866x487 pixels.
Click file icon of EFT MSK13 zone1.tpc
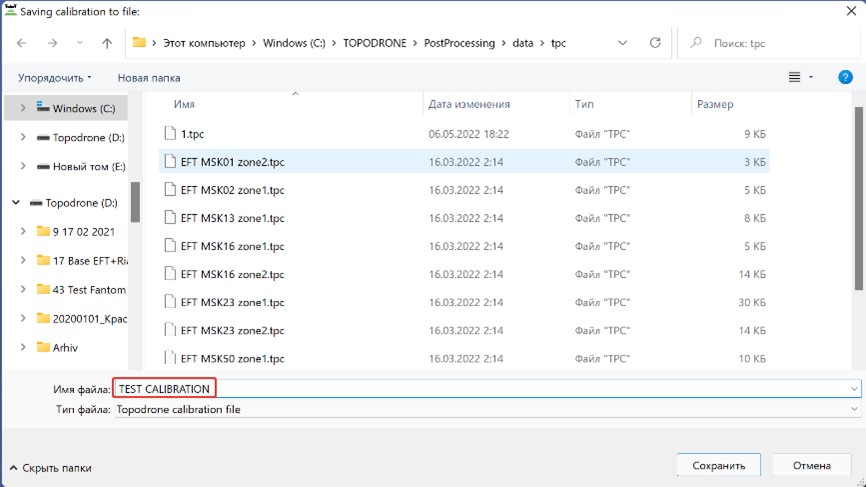pyautogui.click(x=170, y=218)
